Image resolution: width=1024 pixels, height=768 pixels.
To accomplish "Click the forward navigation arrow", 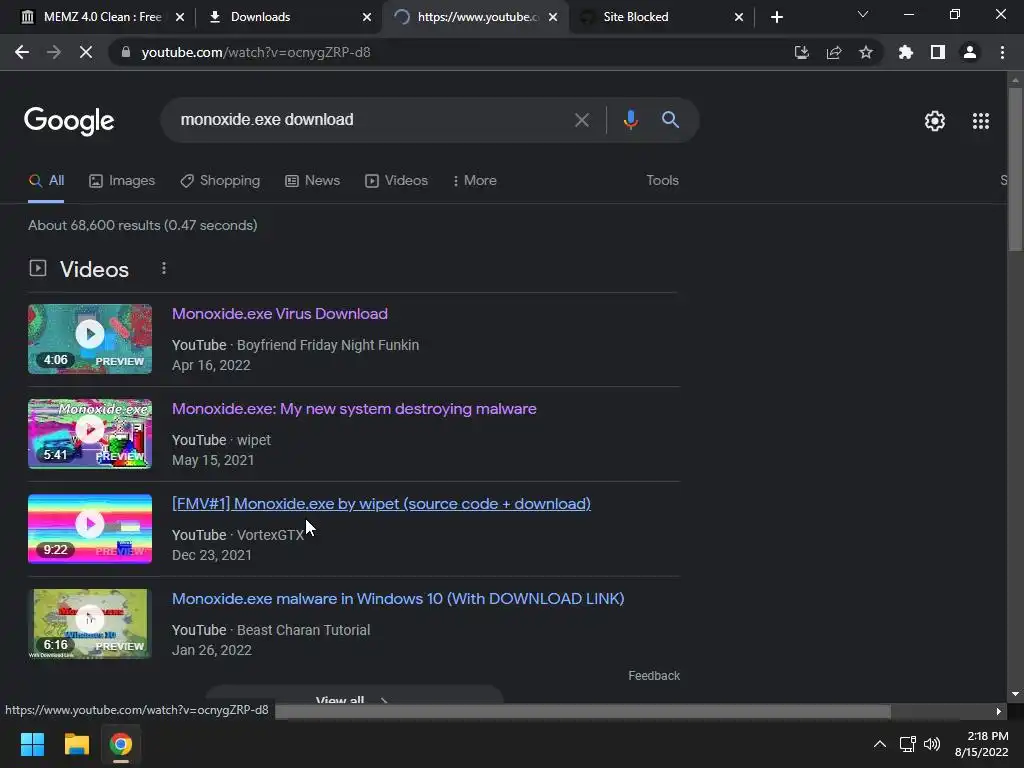I will click(x=54, y=52).
